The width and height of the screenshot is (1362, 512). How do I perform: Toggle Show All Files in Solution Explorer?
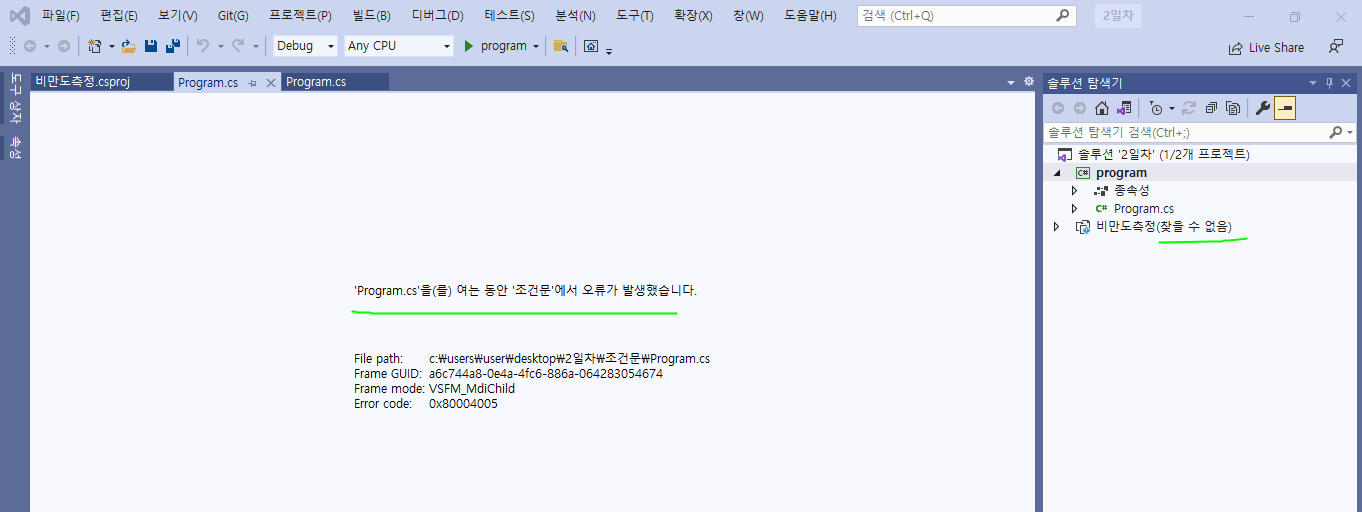coord(1233,108)
